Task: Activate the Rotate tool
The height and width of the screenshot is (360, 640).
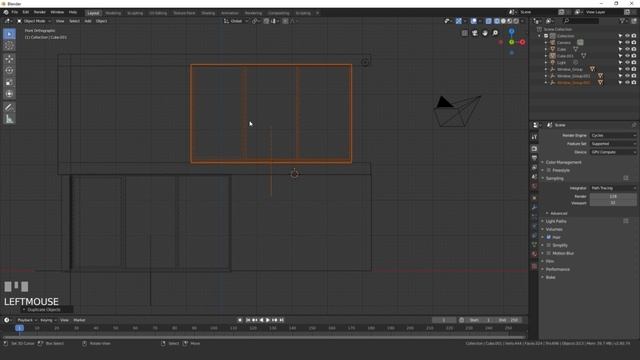Action: pos(9,71)
